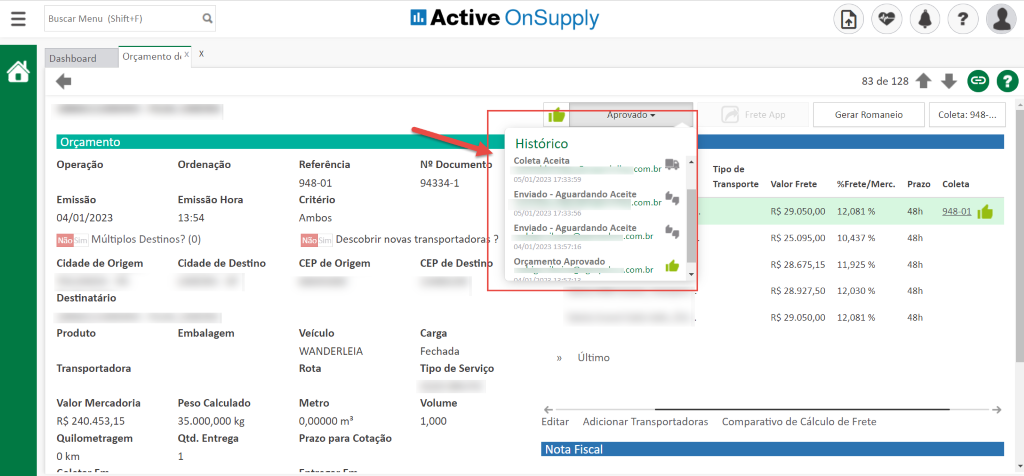The height and width of the screenshot is (476, 1024).
Task: Click the Valor Frete column header
Action: point(793,184)
